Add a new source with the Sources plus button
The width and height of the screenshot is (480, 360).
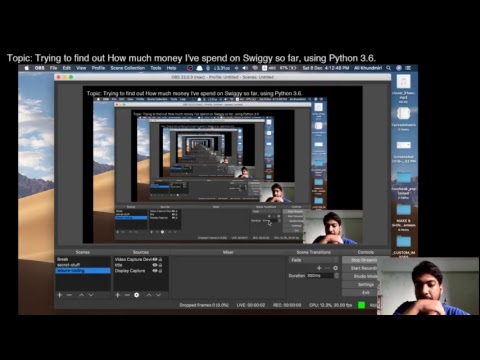point(117,295)
